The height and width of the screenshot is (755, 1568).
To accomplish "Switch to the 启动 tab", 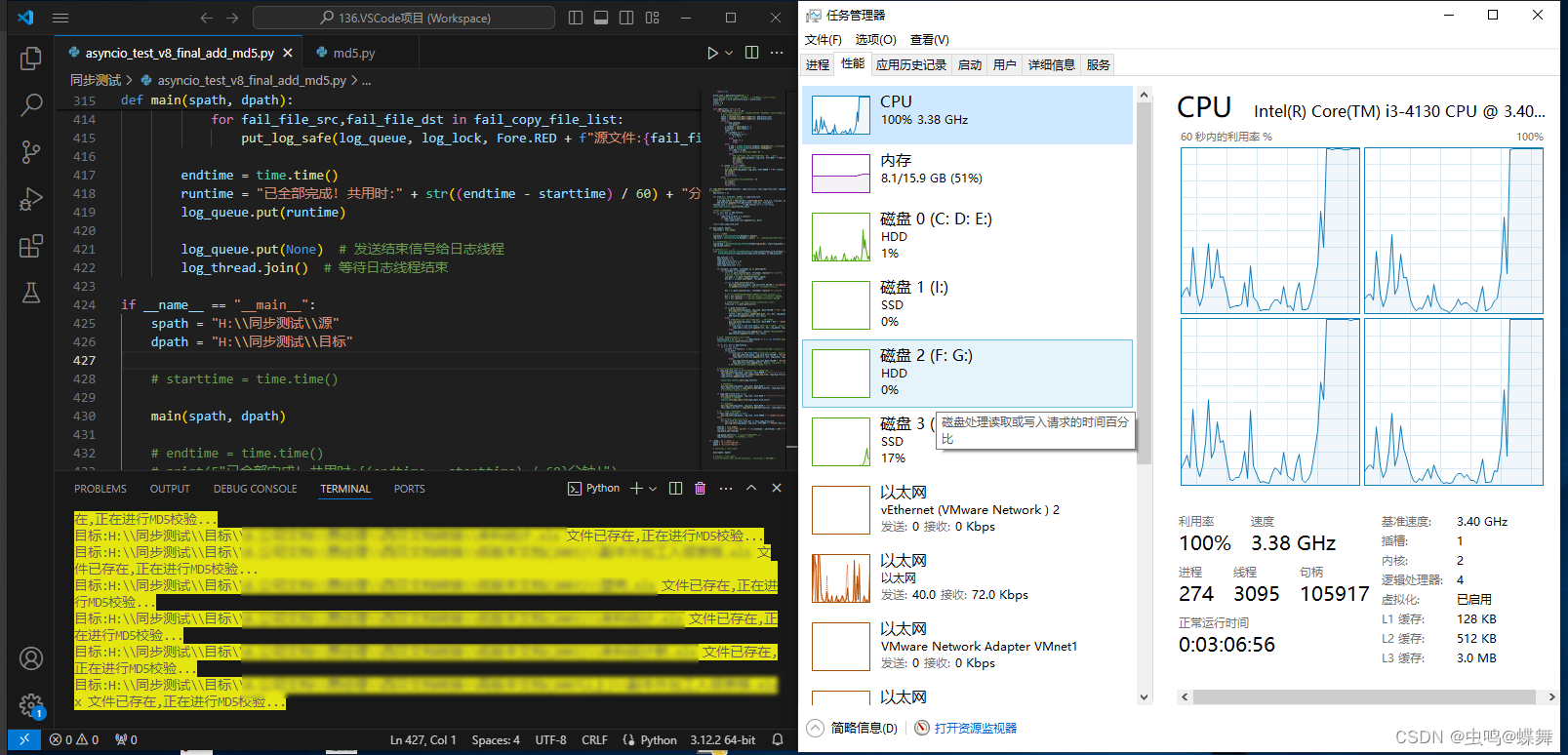I will coord(970,64).
